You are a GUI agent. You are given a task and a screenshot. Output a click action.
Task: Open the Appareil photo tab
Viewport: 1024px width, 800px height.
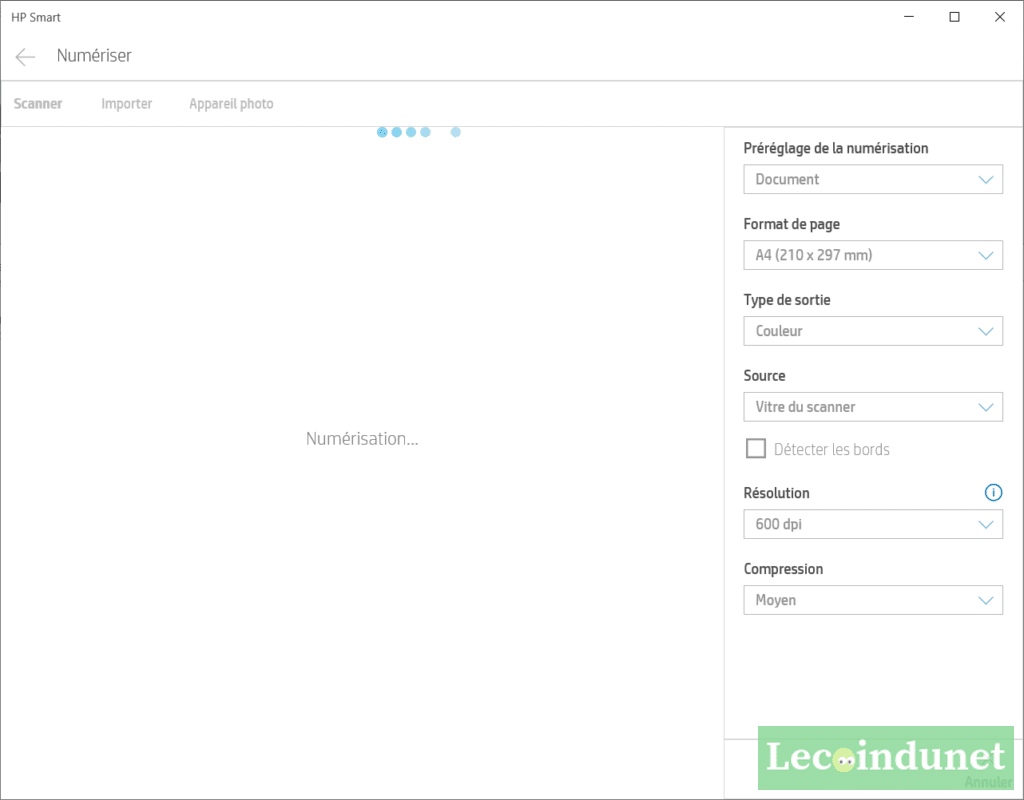click(x=231, y=104)
